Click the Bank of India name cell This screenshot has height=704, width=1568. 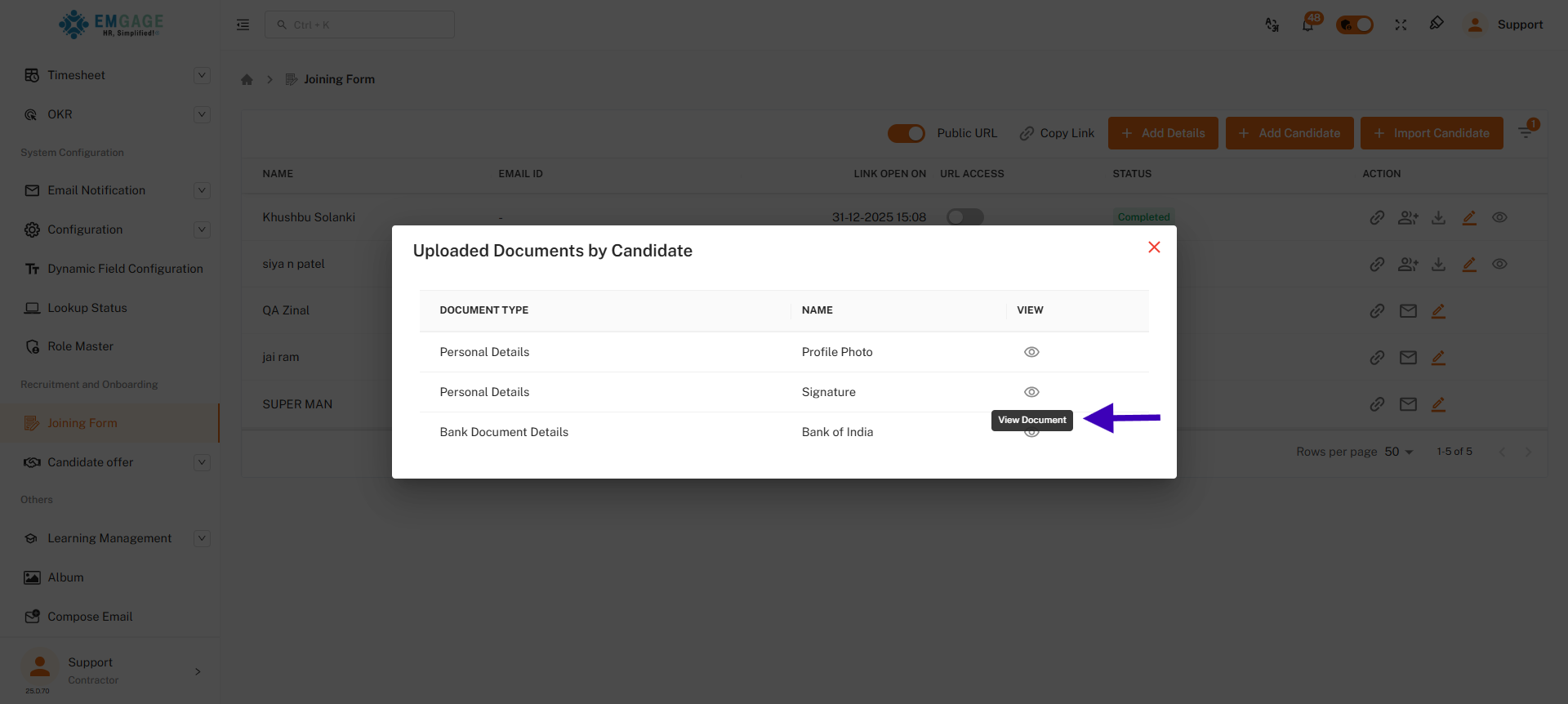pyautogui.click(x=837, y=432)
